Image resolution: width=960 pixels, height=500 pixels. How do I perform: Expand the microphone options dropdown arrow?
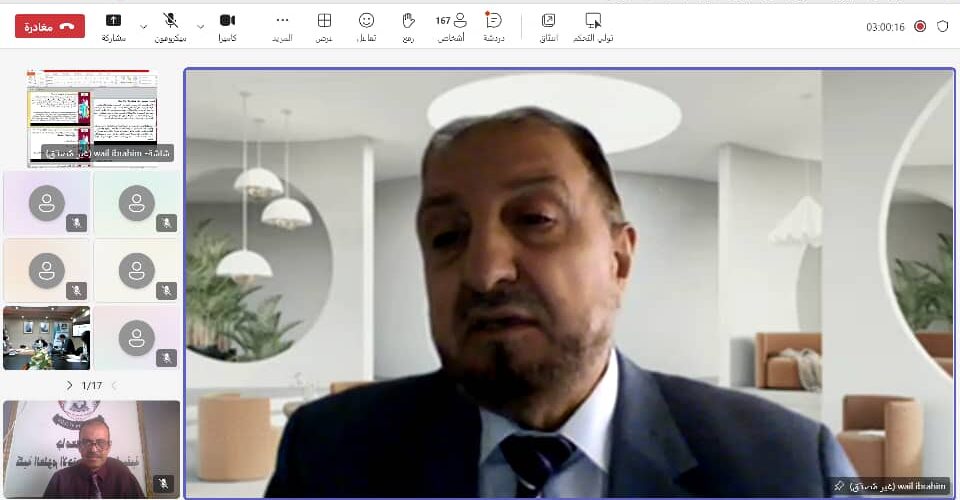point(144,26)
